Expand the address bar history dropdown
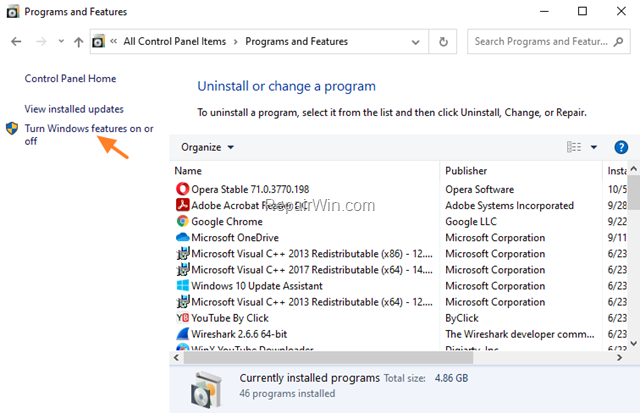Image resolution: width=640 pixels, height=413 pixels. point(416,42)
